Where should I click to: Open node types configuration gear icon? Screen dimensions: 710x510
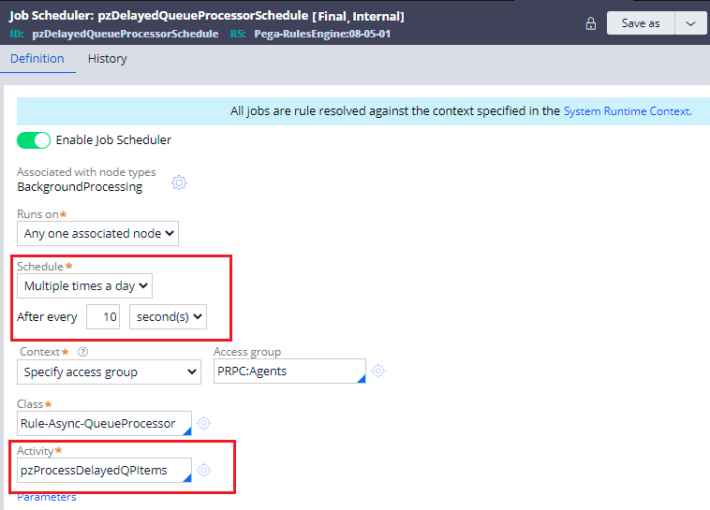coord(179,182)
